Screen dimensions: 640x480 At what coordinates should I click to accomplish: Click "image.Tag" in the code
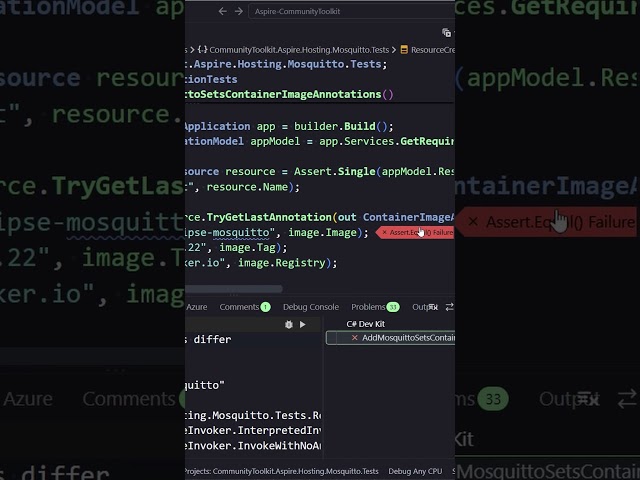pyautogui.click(x=248, y=248)
